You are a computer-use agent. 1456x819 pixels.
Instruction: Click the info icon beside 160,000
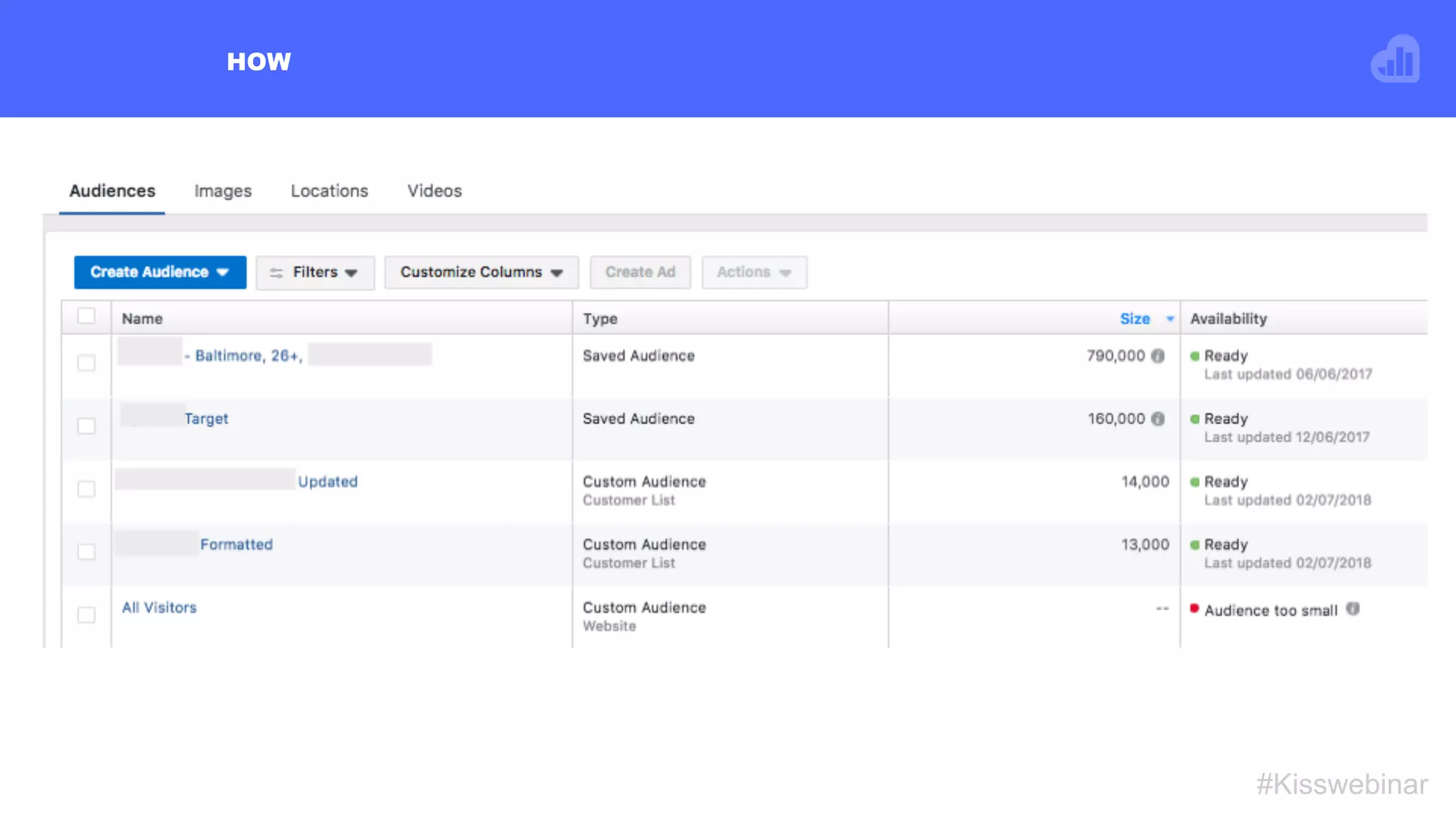coord(1158,419)
